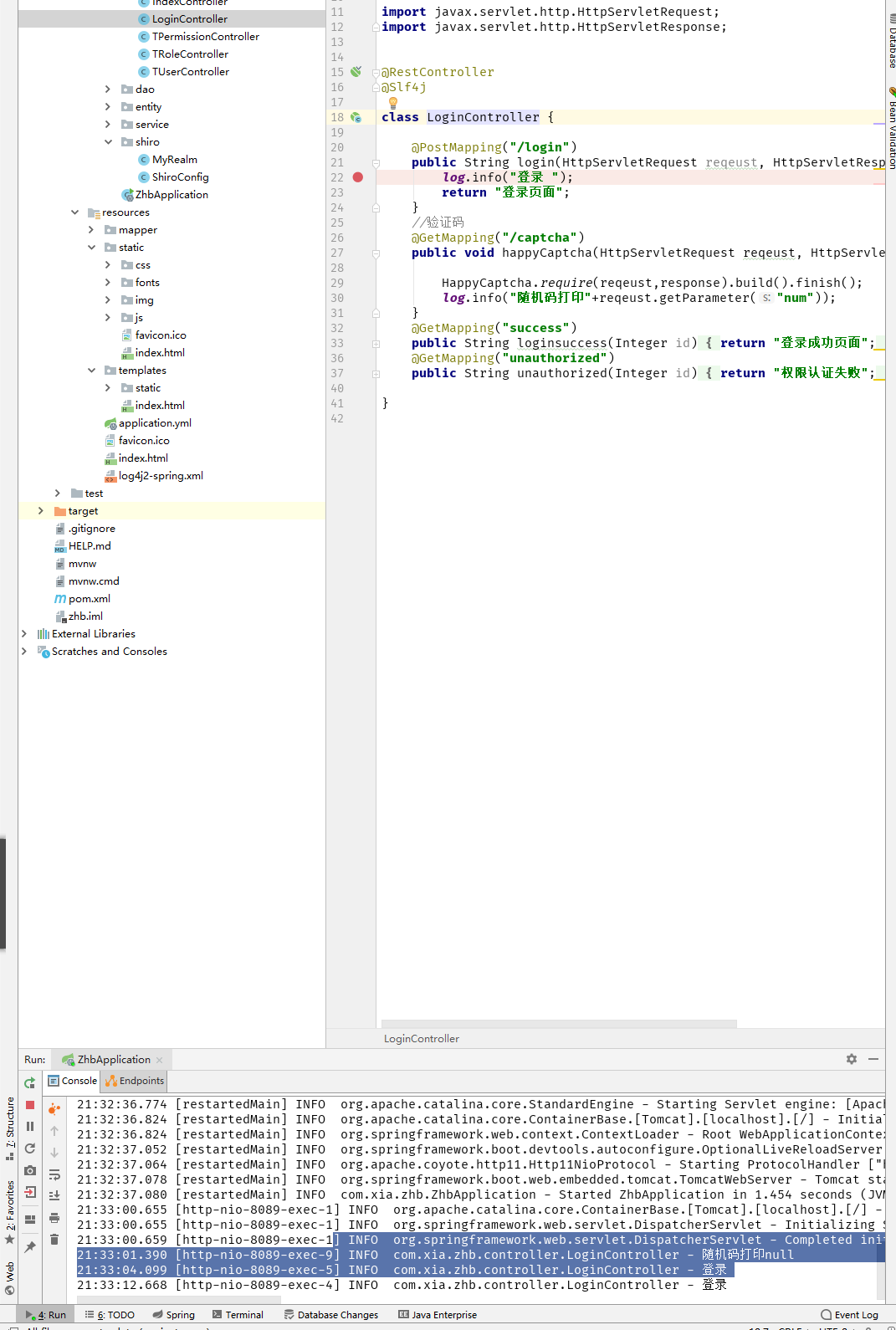
Task: Click the lightbulb intention icon in editor
Action: pos(392,103)
